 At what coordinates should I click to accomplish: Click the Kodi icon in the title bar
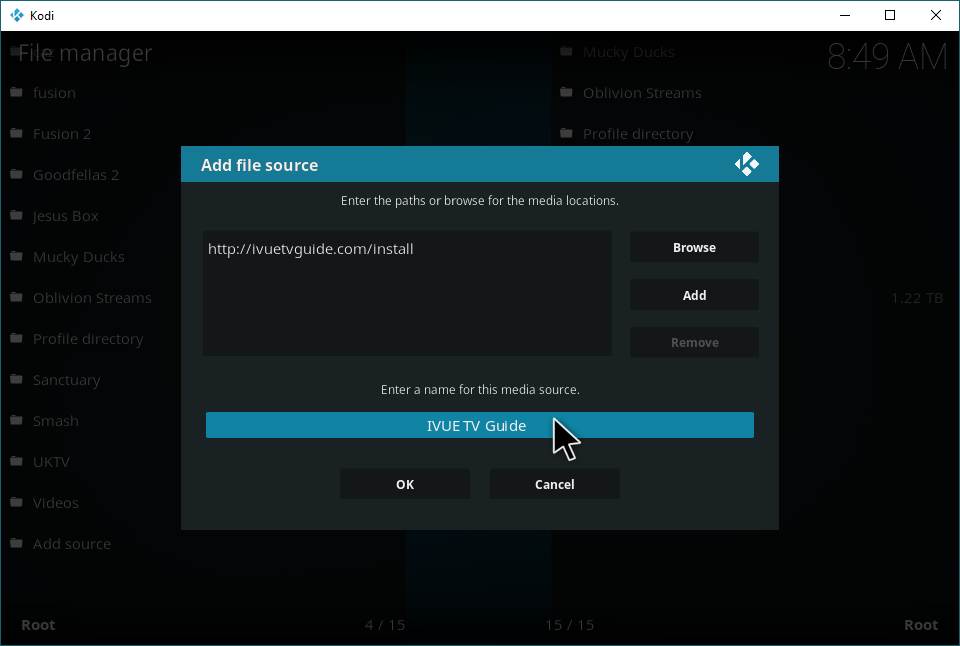coord(17,15)
